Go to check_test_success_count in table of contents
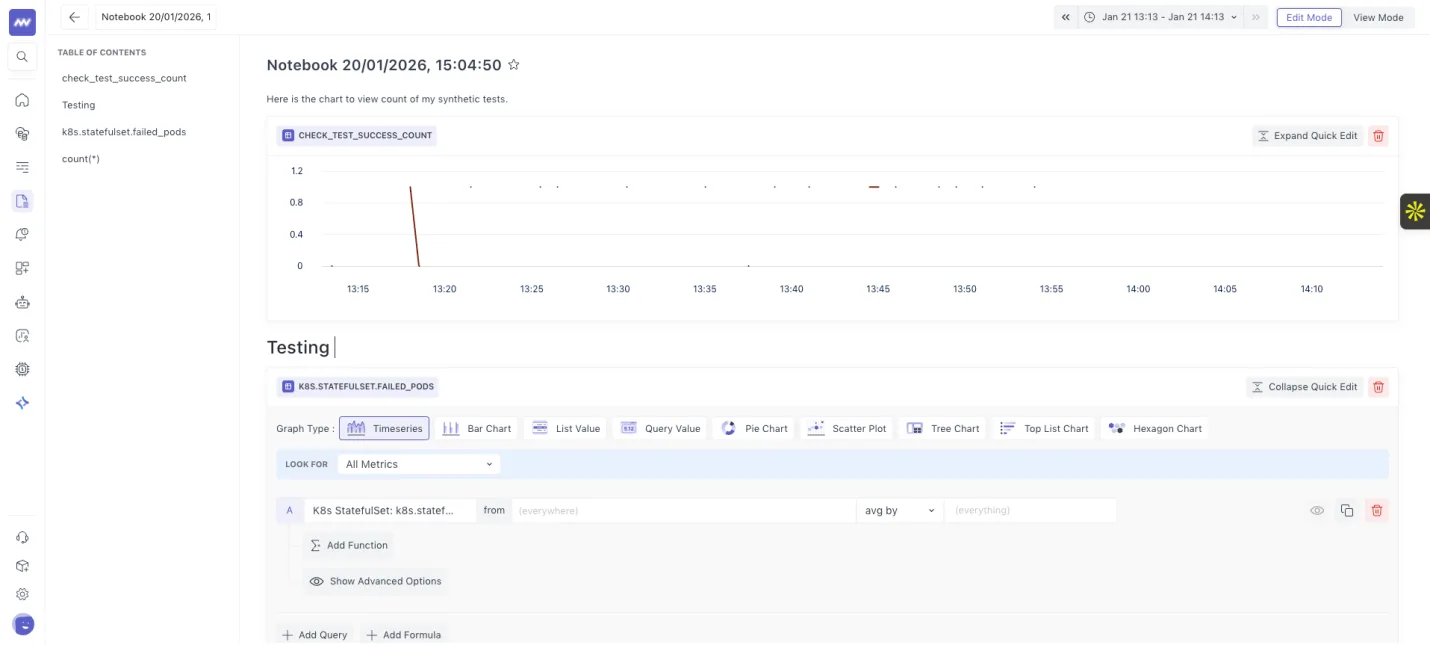Image resolution: width=1430 pixels, height=645 pixels. click(124, 78)
